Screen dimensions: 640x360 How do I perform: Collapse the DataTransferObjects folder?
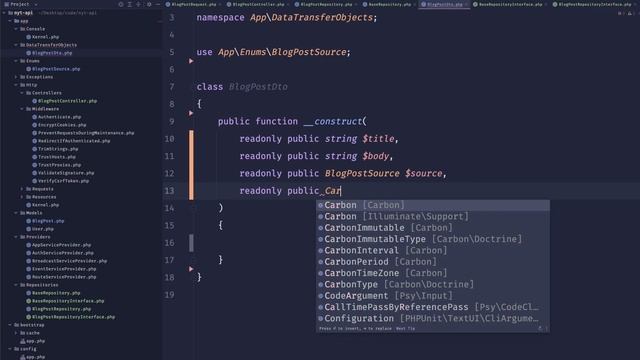(x=16, y=45)
